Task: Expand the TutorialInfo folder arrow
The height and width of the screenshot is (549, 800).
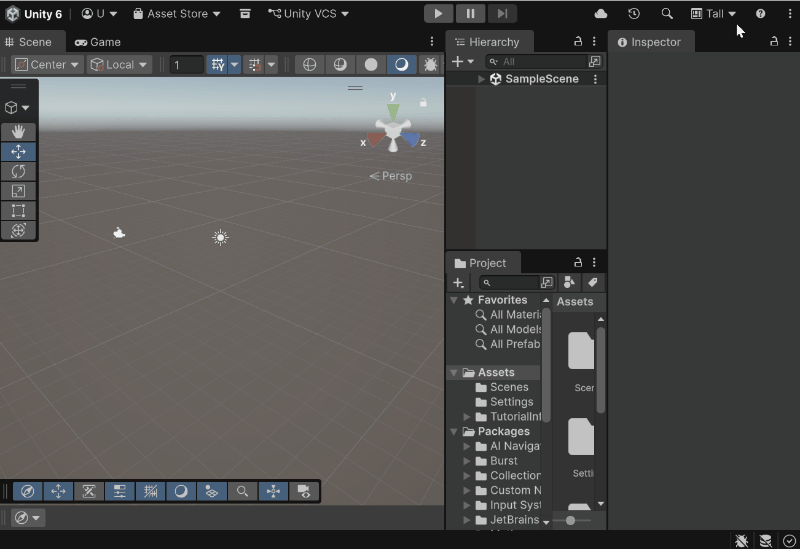Action: coord(466,417)
